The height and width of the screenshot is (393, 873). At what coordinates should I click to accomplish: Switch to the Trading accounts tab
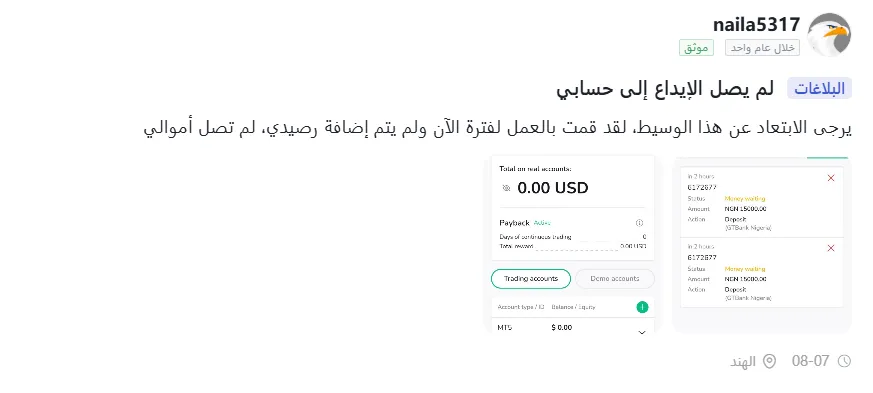click(531, 279)
